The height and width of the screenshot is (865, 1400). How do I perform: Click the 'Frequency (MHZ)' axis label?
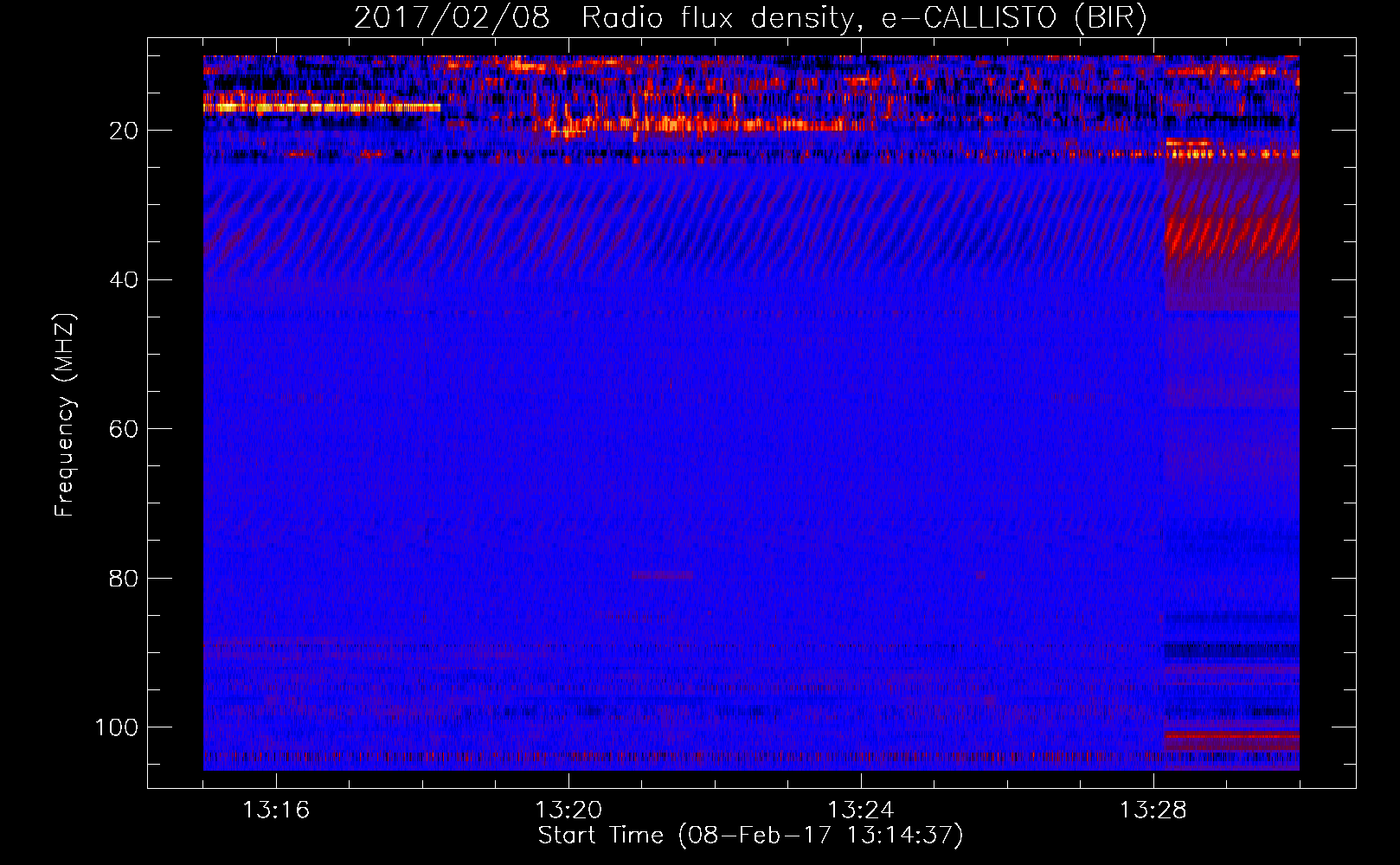(x=65, y=415)
